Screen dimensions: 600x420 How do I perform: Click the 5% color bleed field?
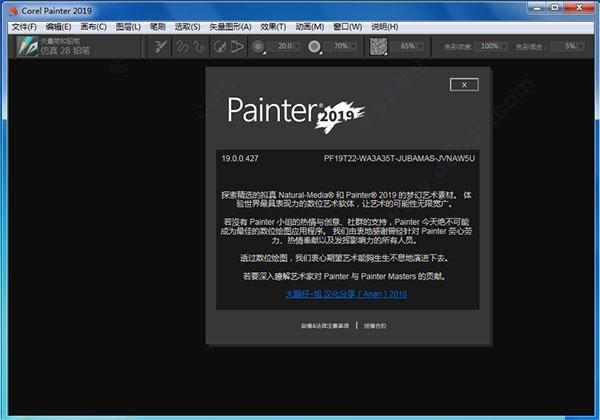click(567, 47)
